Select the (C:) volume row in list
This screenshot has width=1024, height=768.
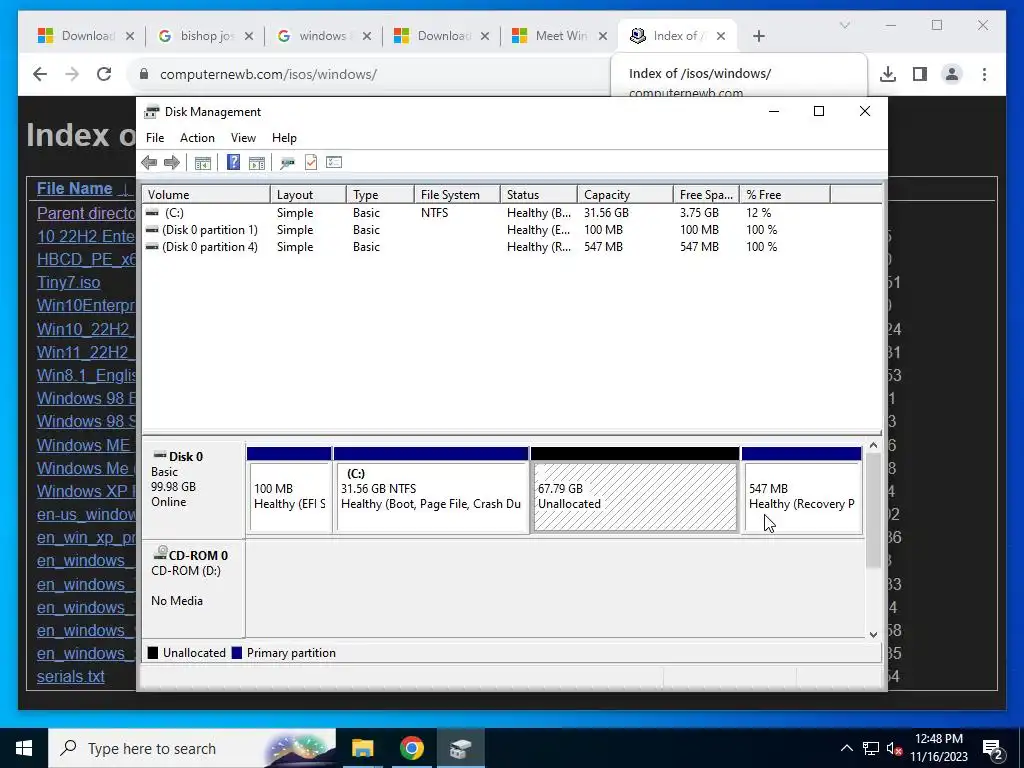[512, 213]
